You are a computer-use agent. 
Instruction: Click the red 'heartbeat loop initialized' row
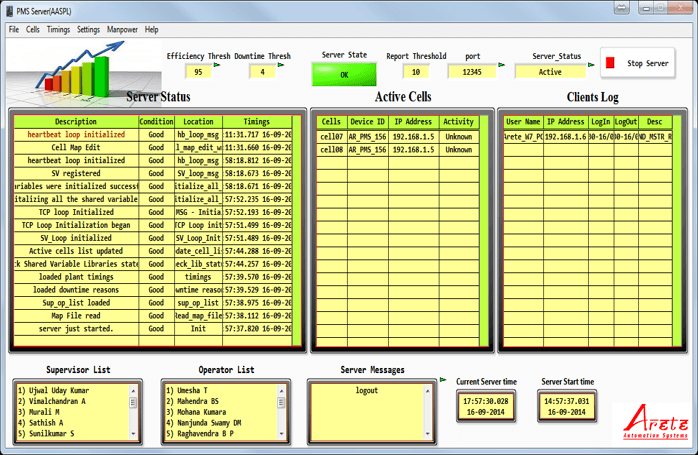pyautogui.click(x=153, y=134)
